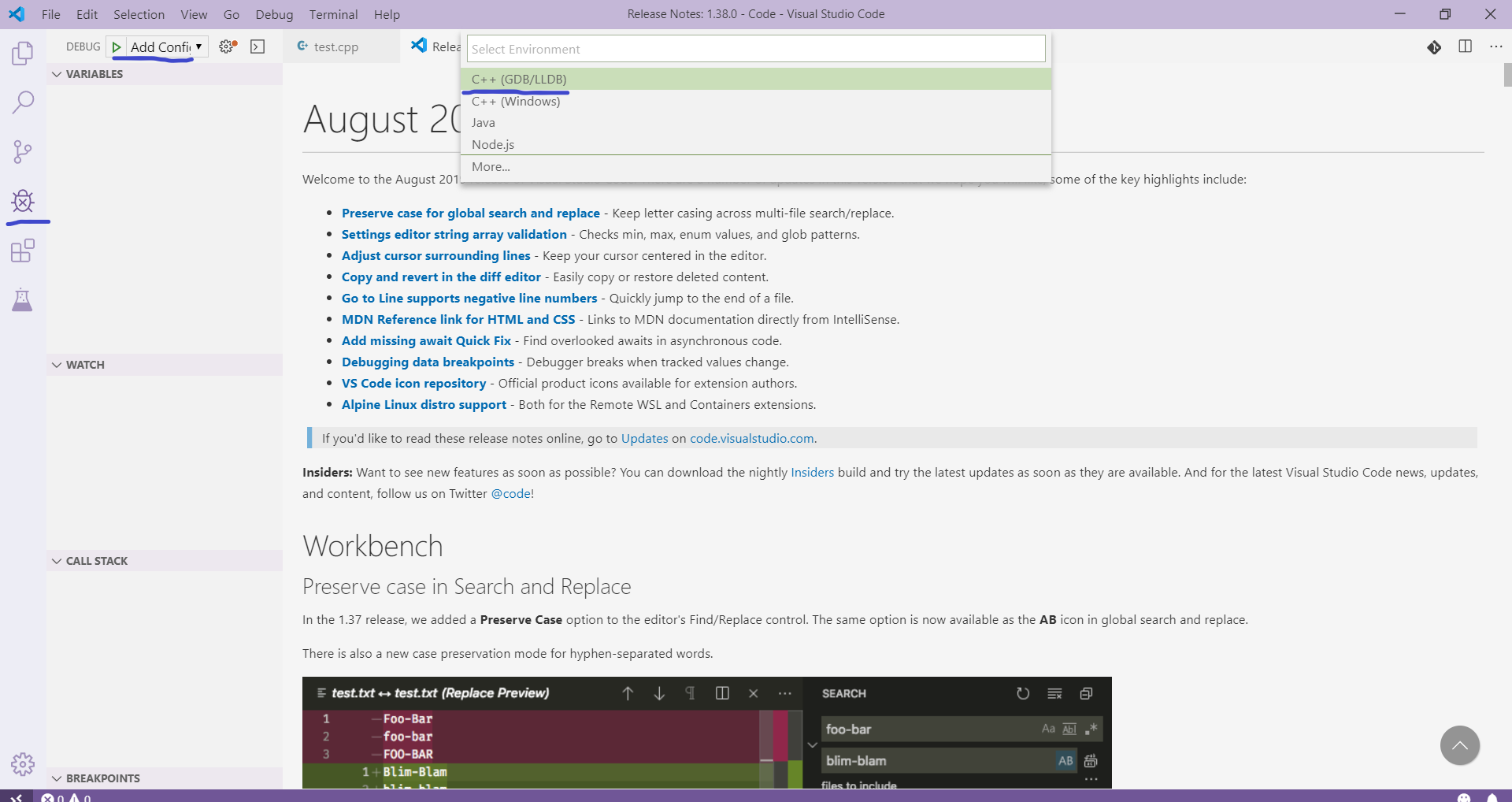Open Settings editor string array validation link
The image size is (1512, 802).
[x=454, y=235]
